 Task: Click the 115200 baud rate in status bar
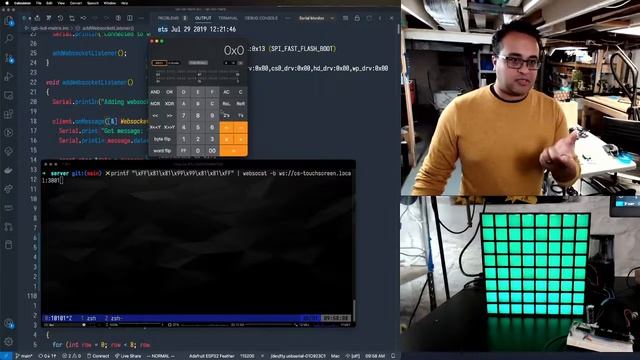[247, 356]
